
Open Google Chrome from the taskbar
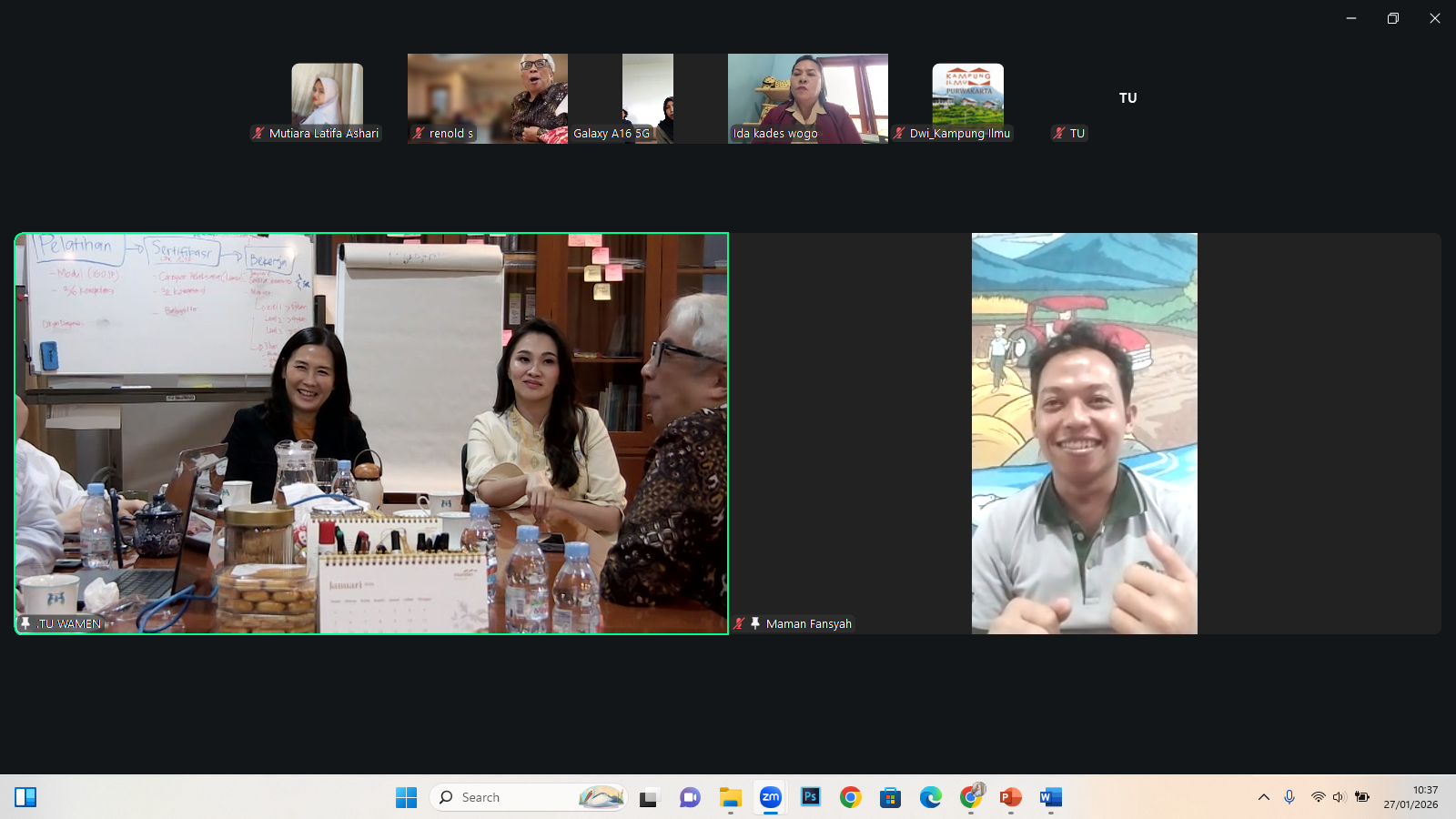pos(850,797)
